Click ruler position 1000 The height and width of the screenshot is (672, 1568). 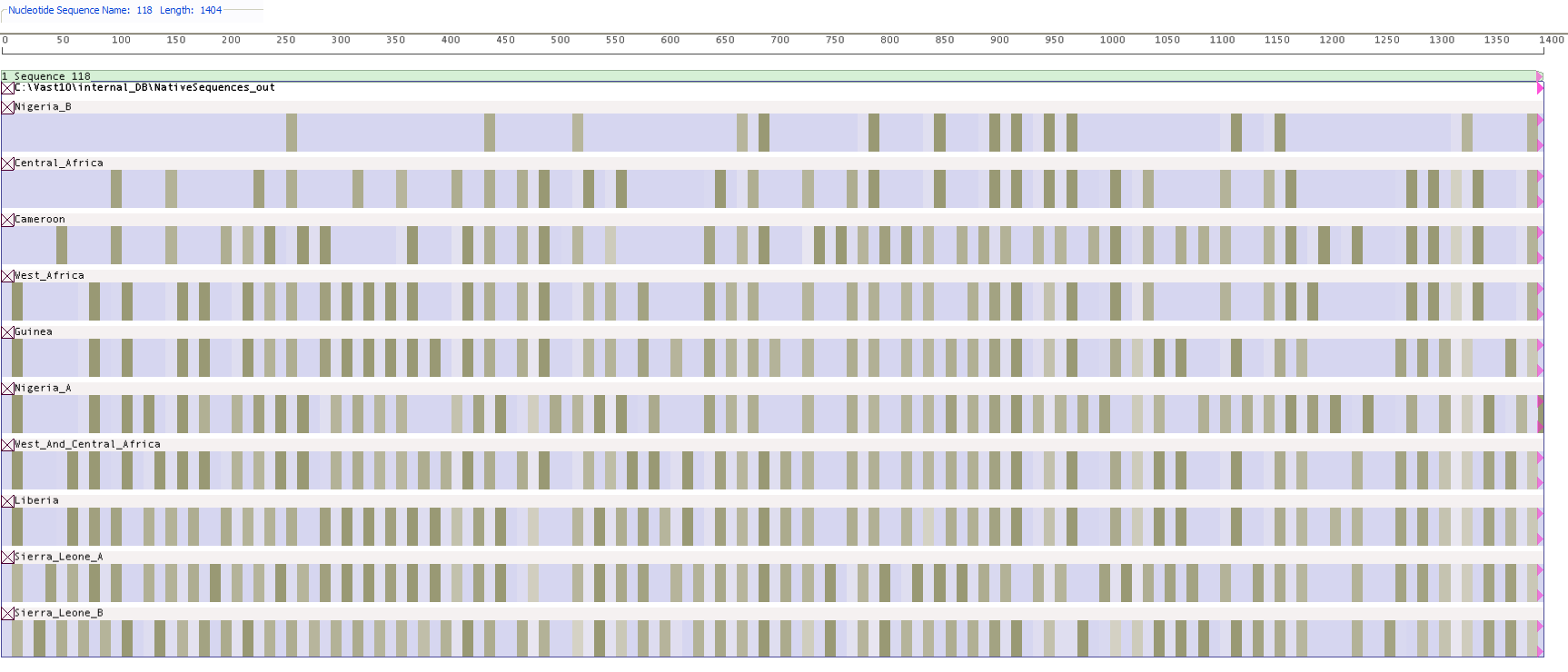[1112, 40]
